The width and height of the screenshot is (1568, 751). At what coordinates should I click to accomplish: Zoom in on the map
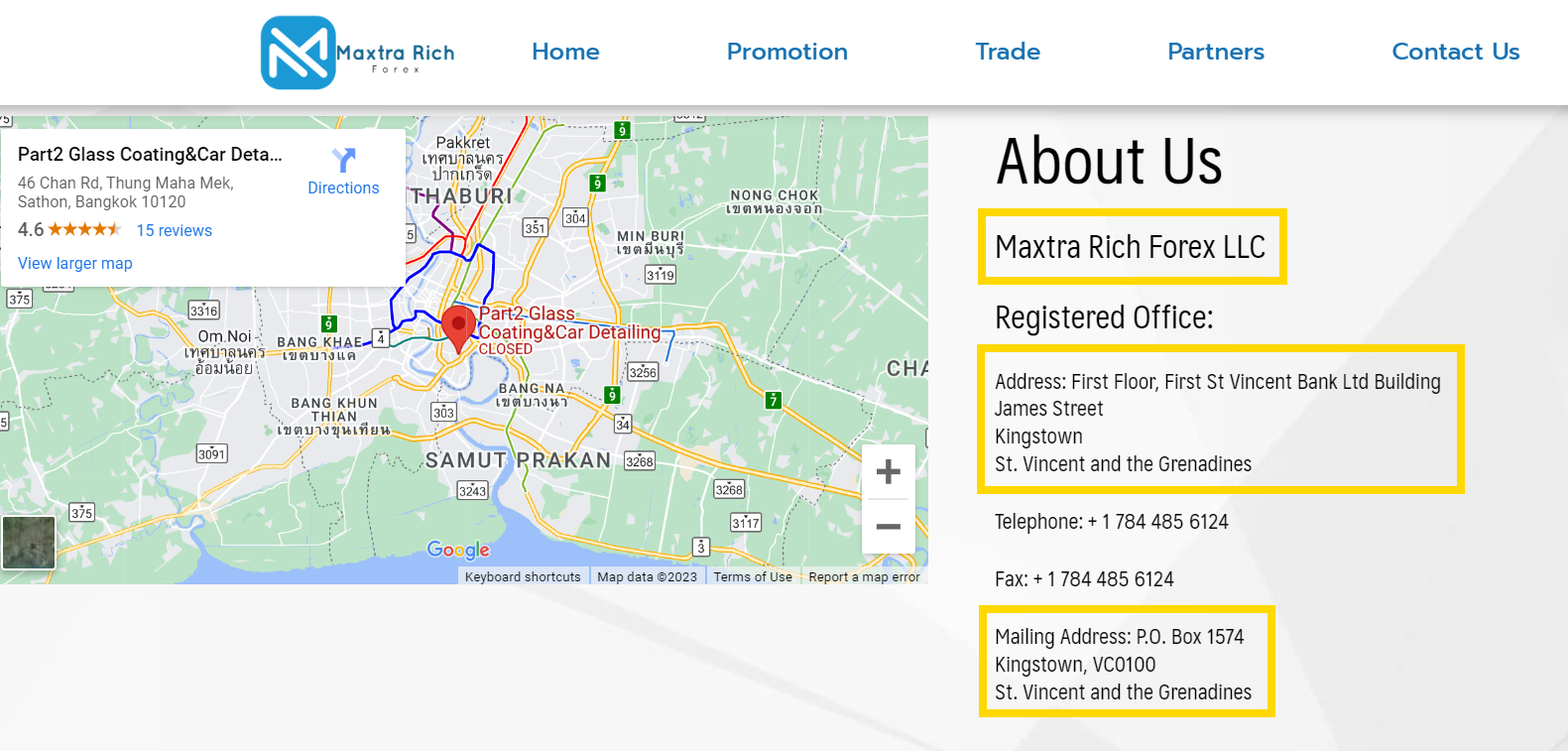tap(889, 471)
